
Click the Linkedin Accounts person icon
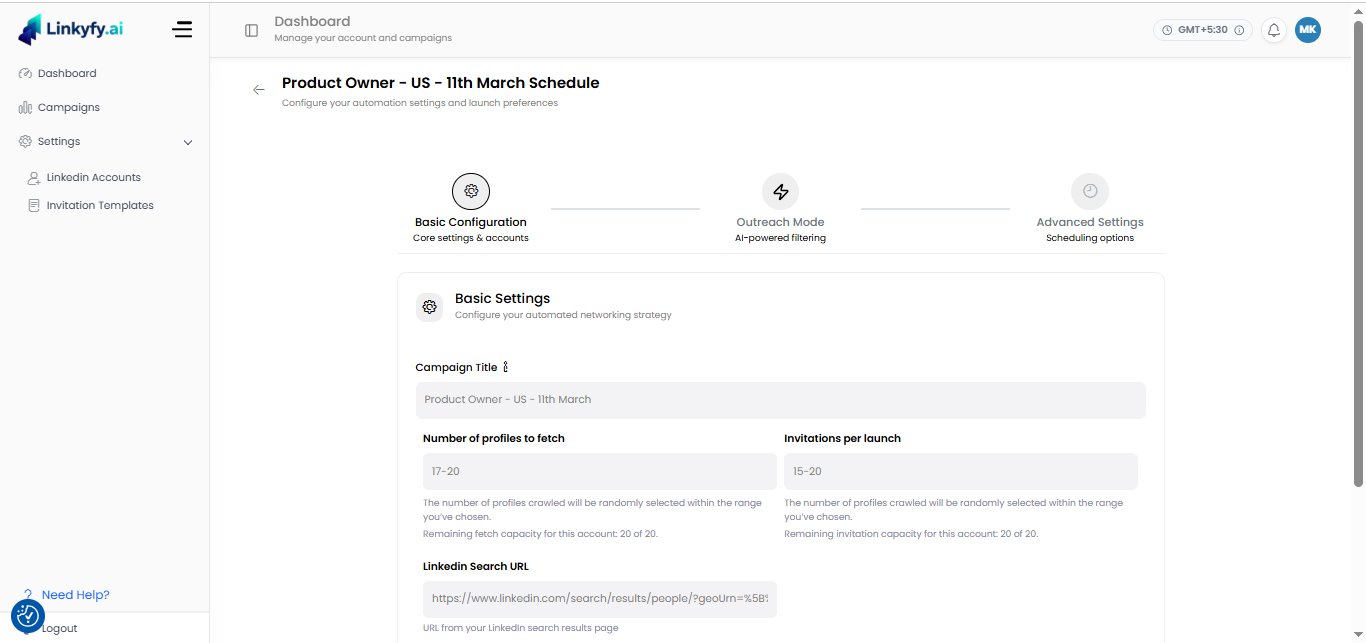(34, 177)
